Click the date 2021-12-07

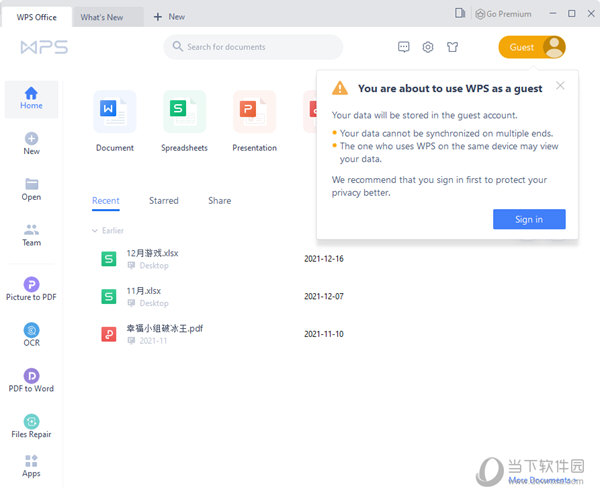(324, 296)
